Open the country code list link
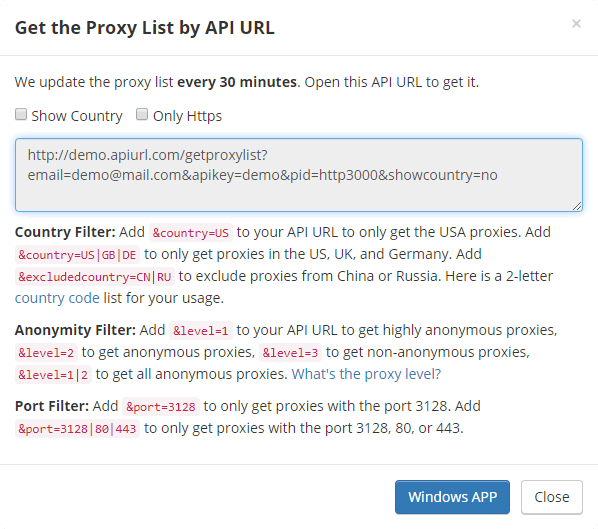 (x=57, y=298)
